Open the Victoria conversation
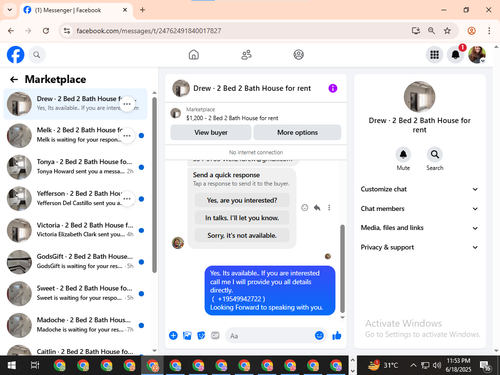Viewport: 500px width, 375px height. [75, 230]
